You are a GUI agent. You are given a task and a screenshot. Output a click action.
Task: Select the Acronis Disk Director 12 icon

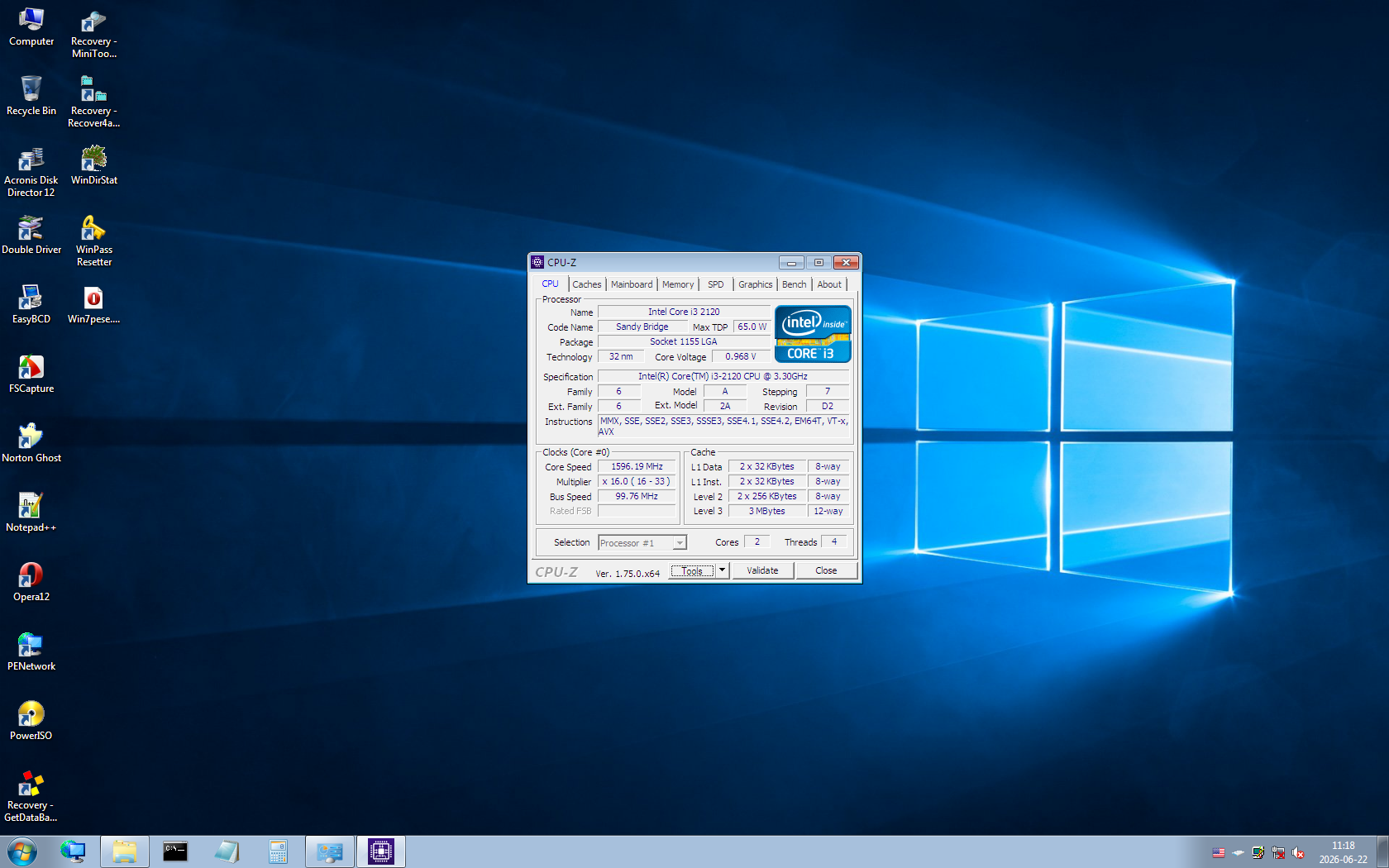pyautogui.click(x=31, y=172)
